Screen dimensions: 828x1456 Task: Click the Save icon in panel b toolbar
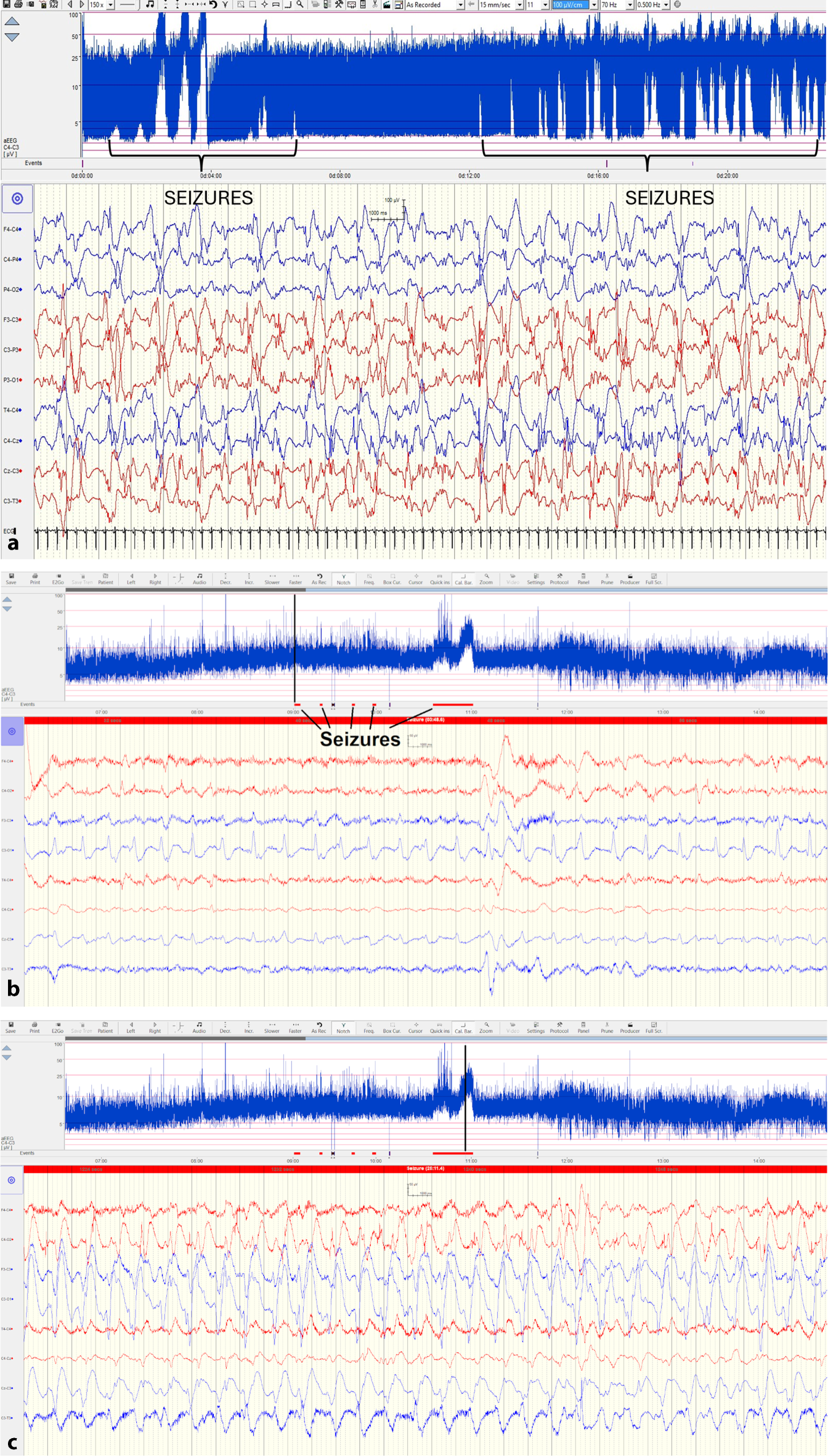[11, 579]
